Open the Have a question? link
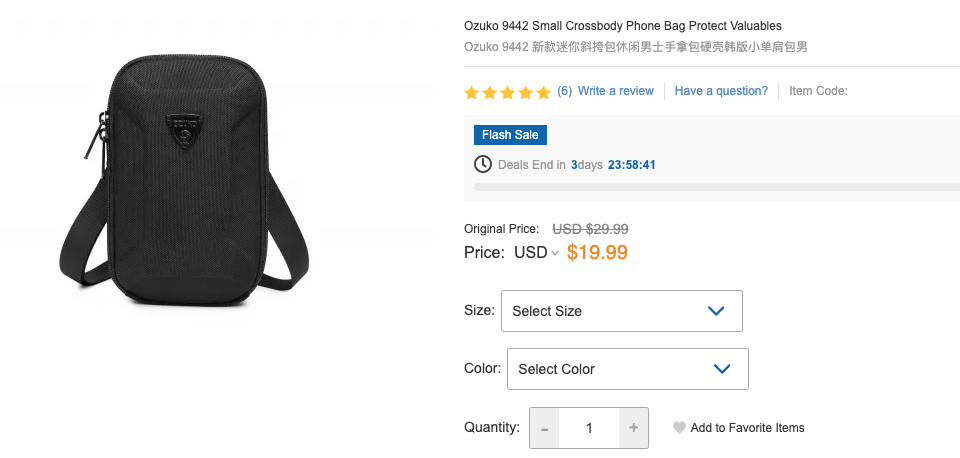 click(721, 91)
